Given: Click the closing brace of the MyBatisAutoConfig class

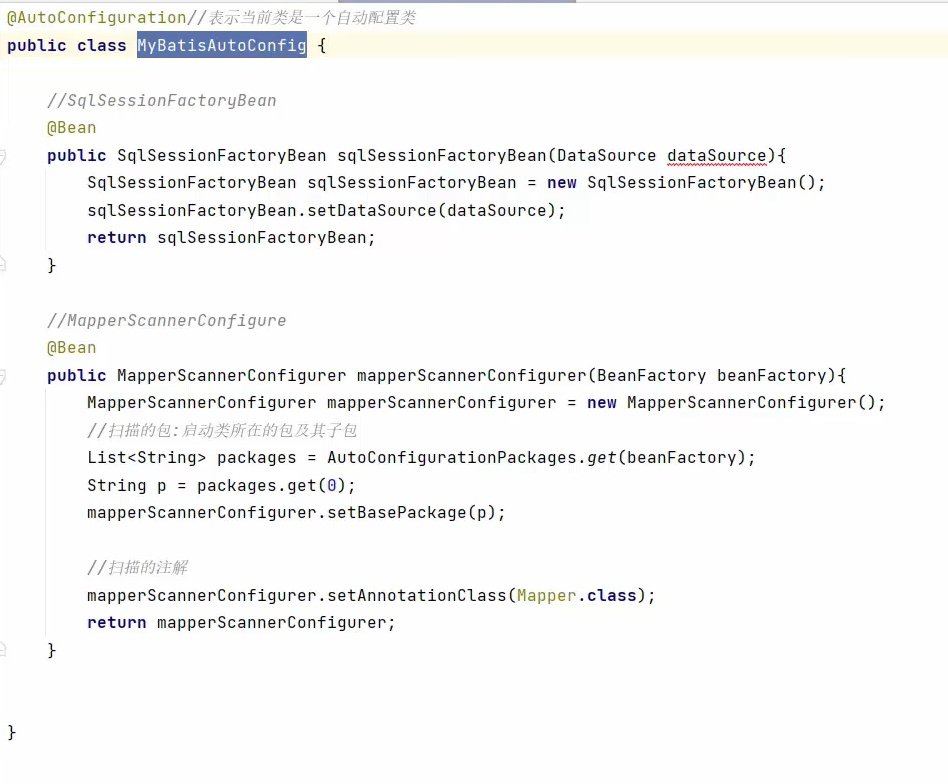Looking at the screenshot, I should (11, 732).
